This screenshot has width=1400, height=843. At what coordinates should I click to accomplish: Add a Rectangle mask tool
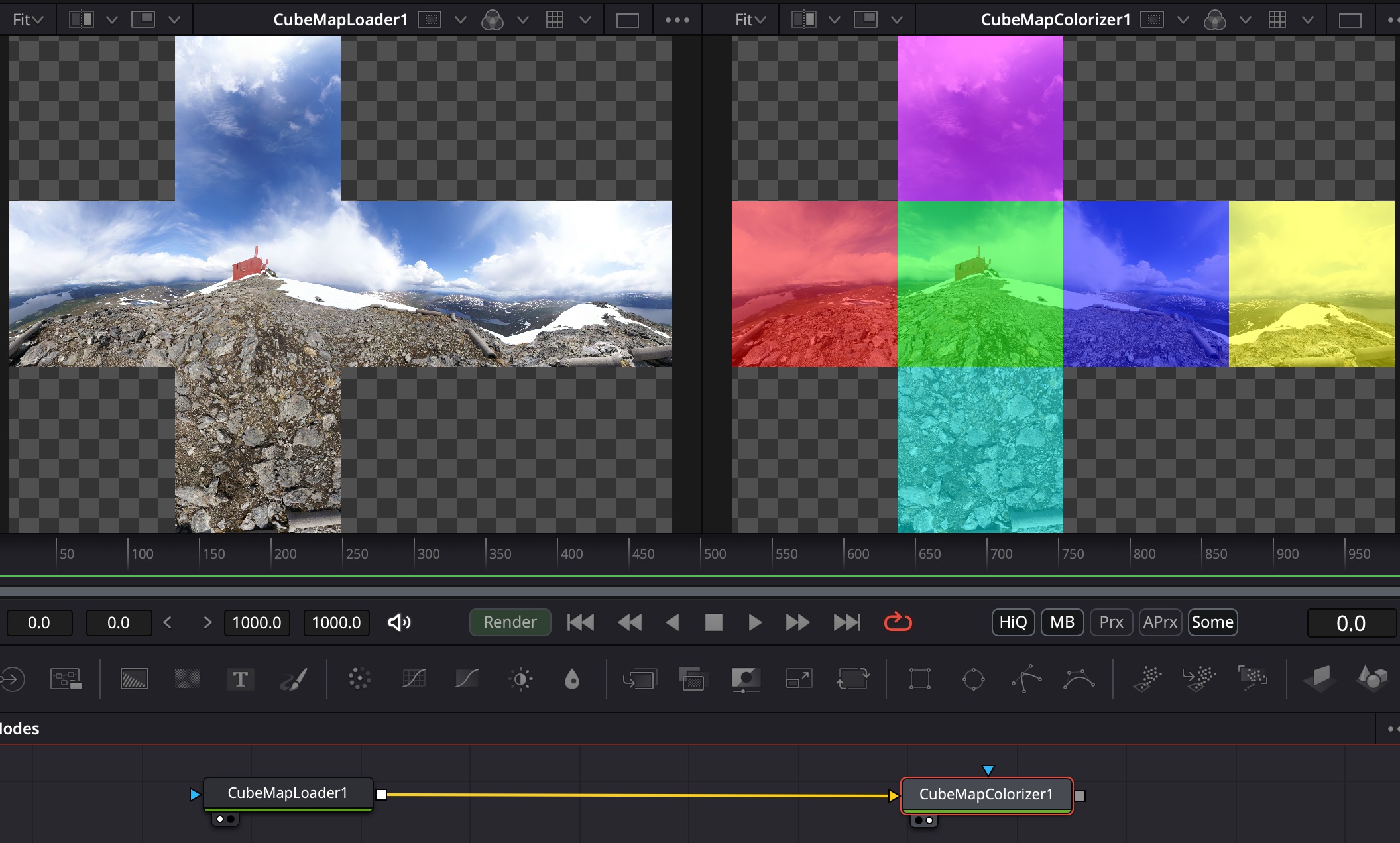coord(920,679)
